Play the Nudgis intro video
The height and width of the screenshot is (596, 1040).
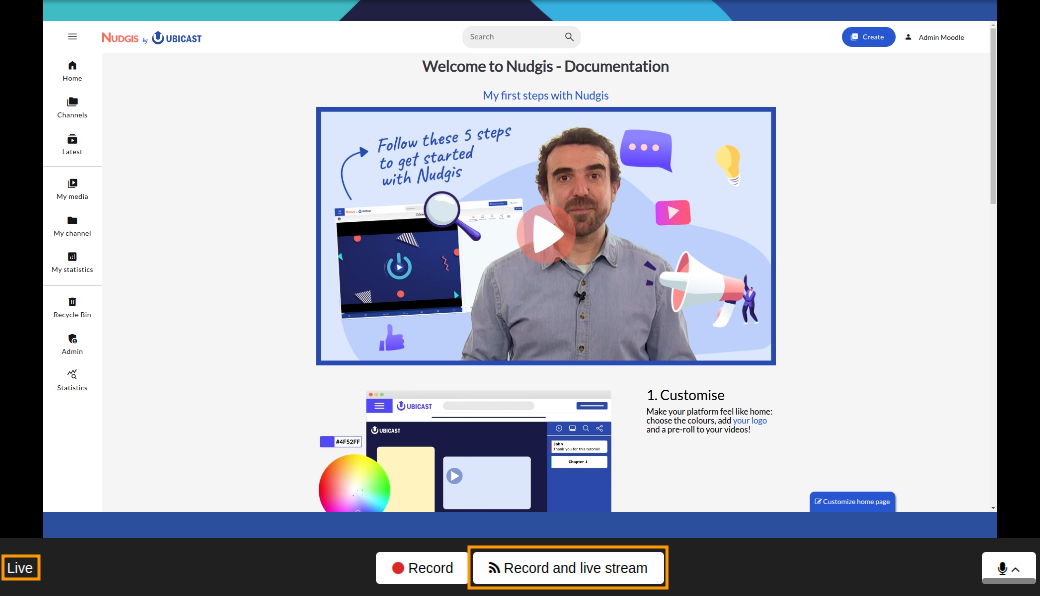tap(545, 234)
